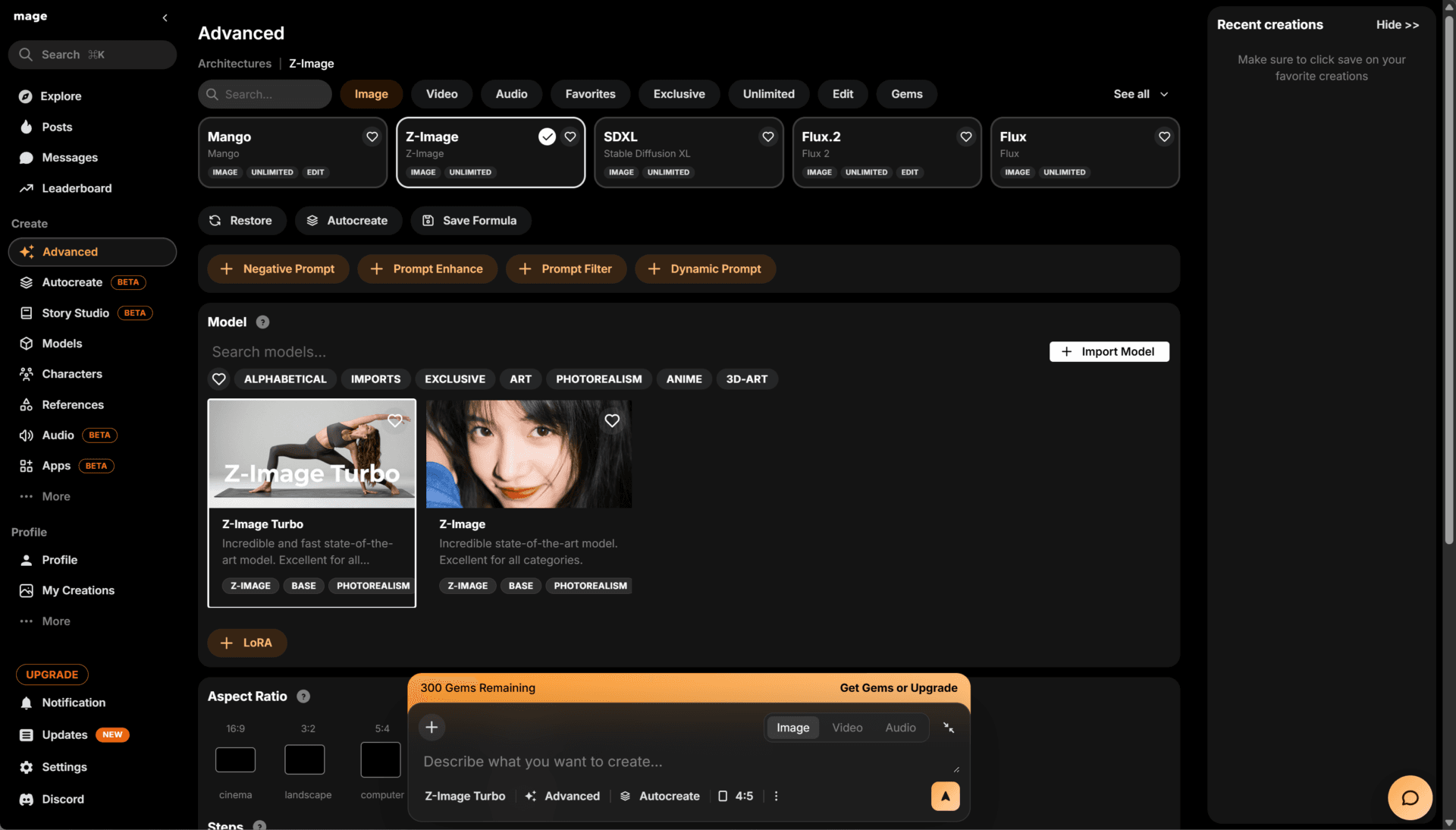Open the 4:5 aspect ratio selector in prompt bar
This screenshot has width=1456, height=830.
[736, 796]
